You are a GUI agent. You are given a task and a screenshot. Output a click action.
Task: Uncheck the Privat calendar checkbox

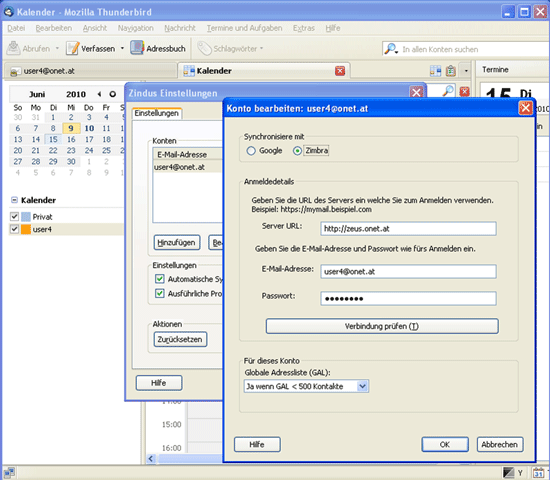[x=14, y=216]
